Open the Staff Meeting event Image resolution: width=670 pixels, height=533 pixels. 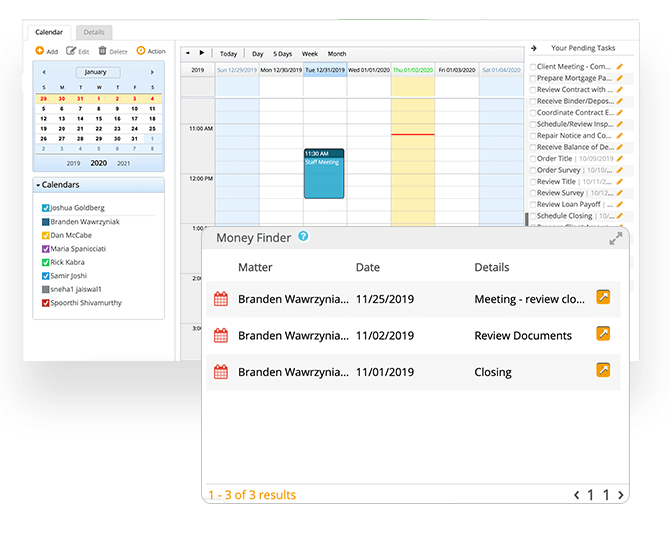324,174
